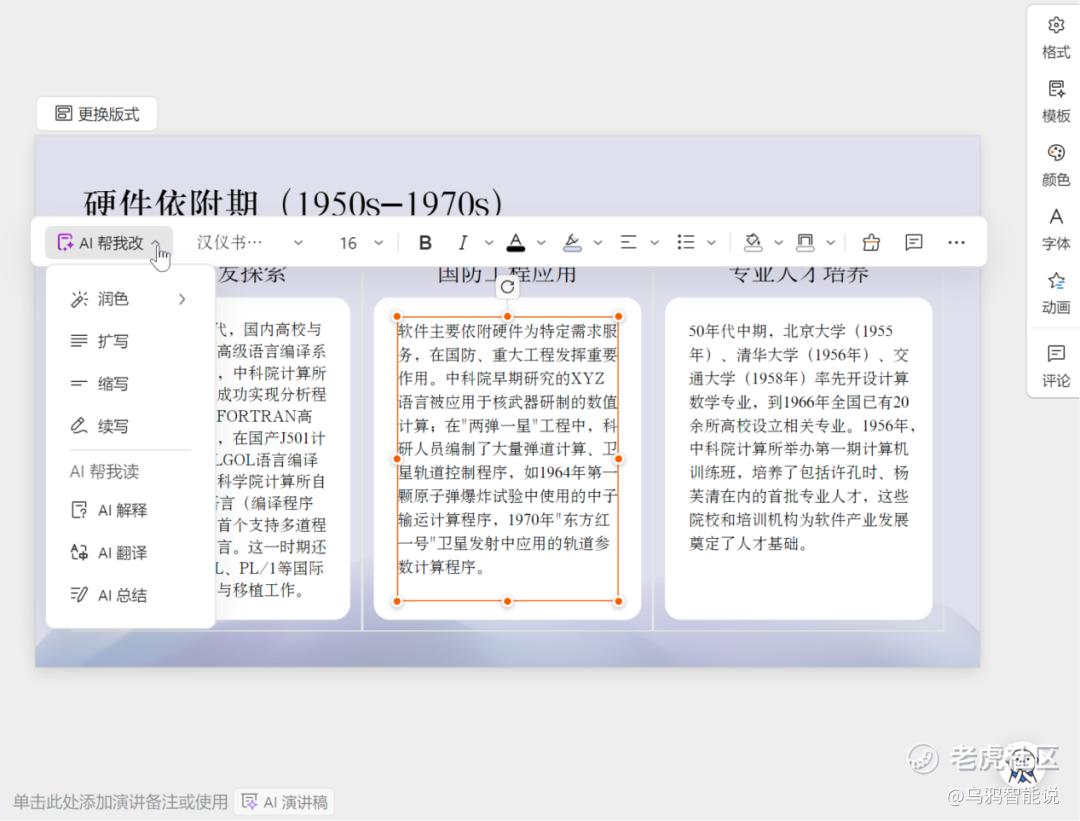Open the more options ellipsis

pos(956,242)
